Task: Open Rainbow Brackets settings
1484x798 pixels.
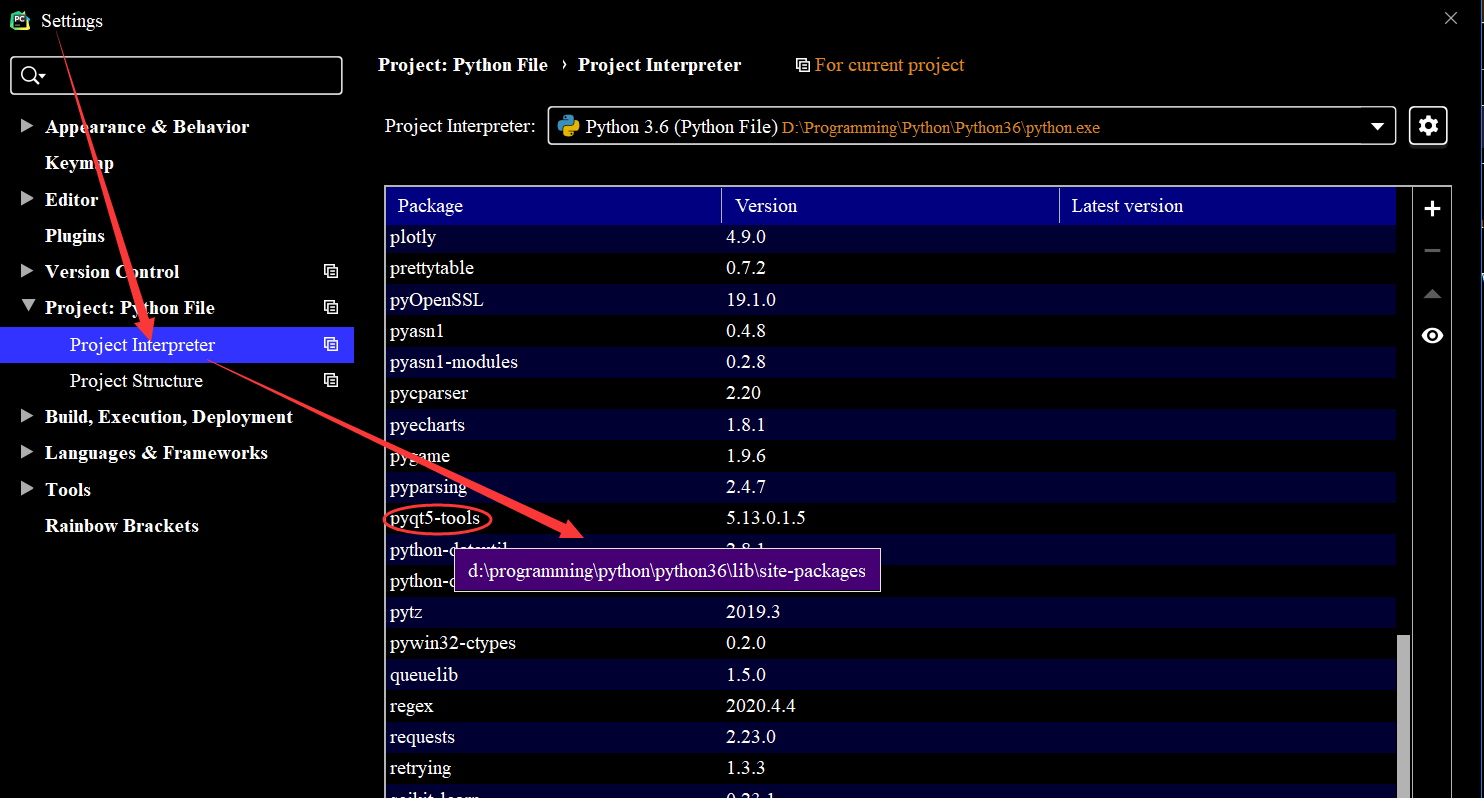Action: point(122,526)
